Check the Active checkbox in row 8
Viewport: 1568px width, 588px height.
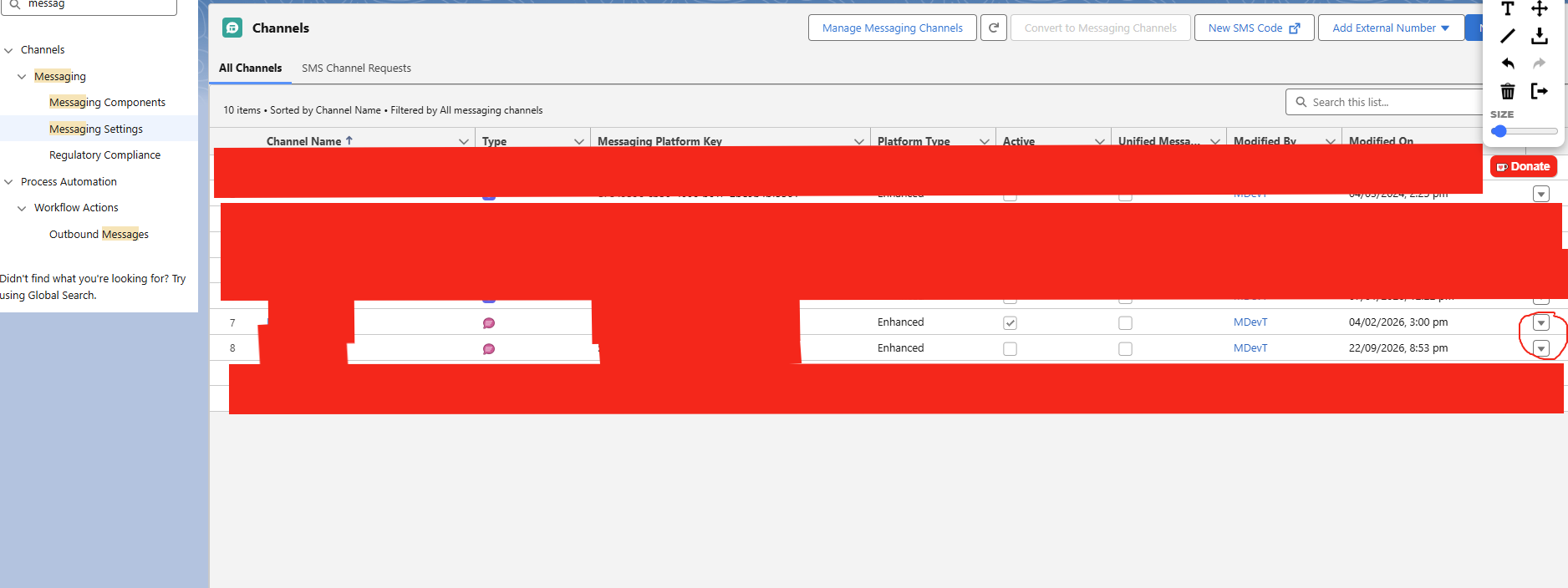coord(1010,348)
